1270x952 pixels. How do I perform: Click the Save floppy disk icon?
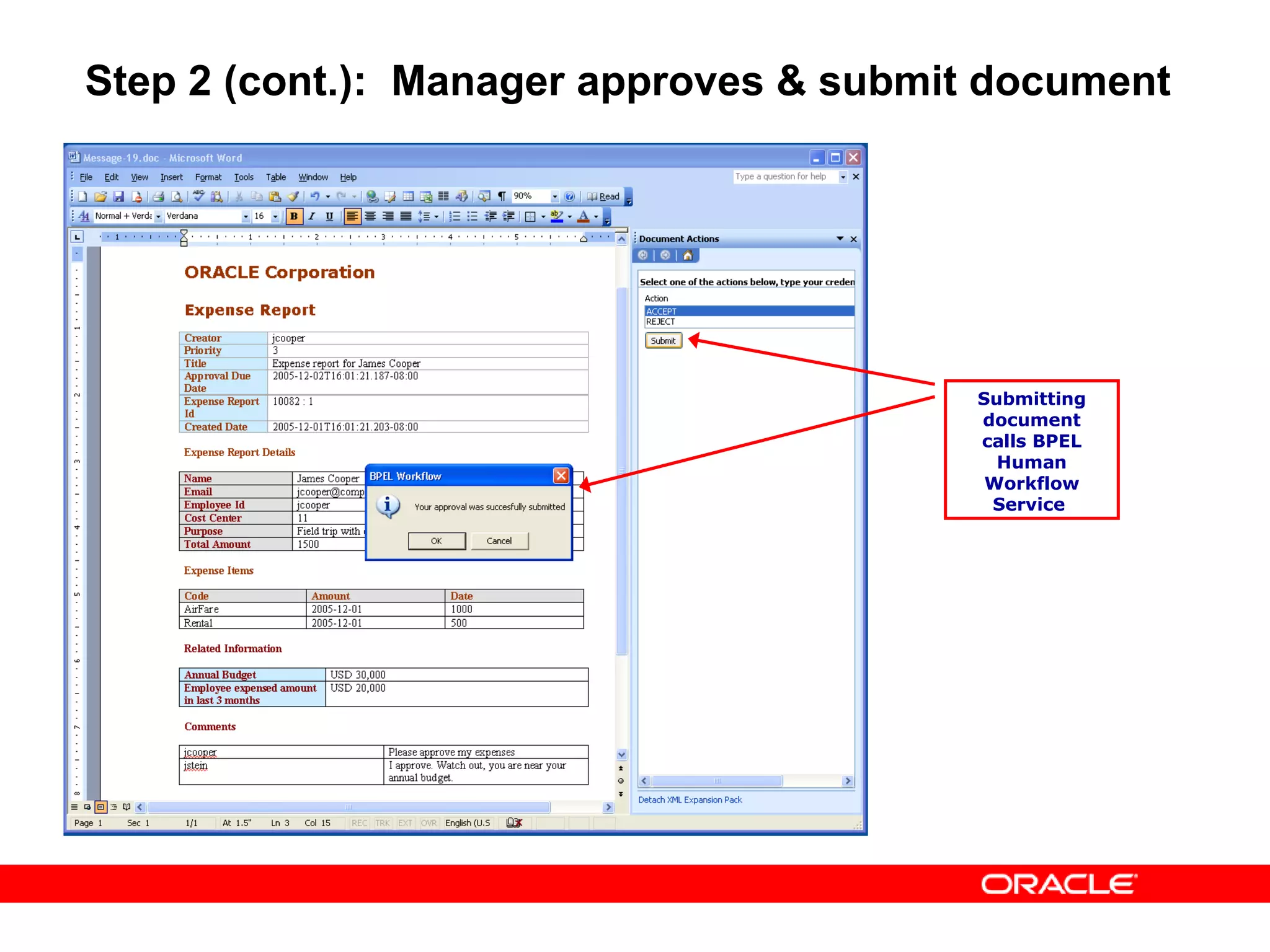118,196
